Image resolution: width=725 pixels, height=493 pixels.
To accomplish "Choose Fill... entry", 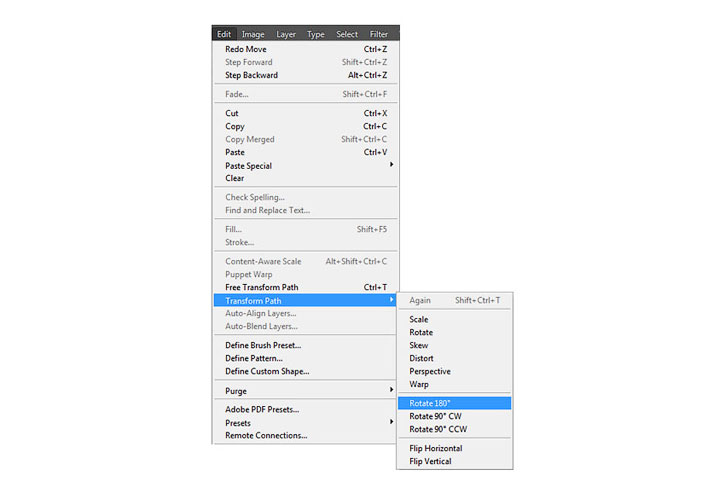I will point(306,229).
